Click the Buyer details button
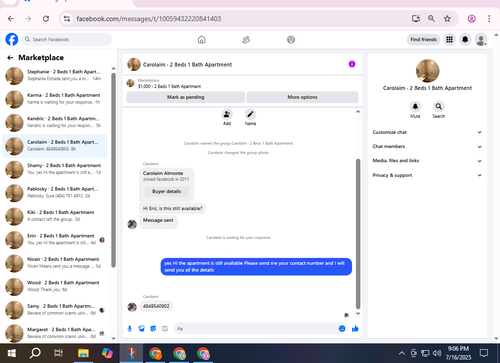The height and width of the screenshot is (363, 500). click(x=167, y=191)
